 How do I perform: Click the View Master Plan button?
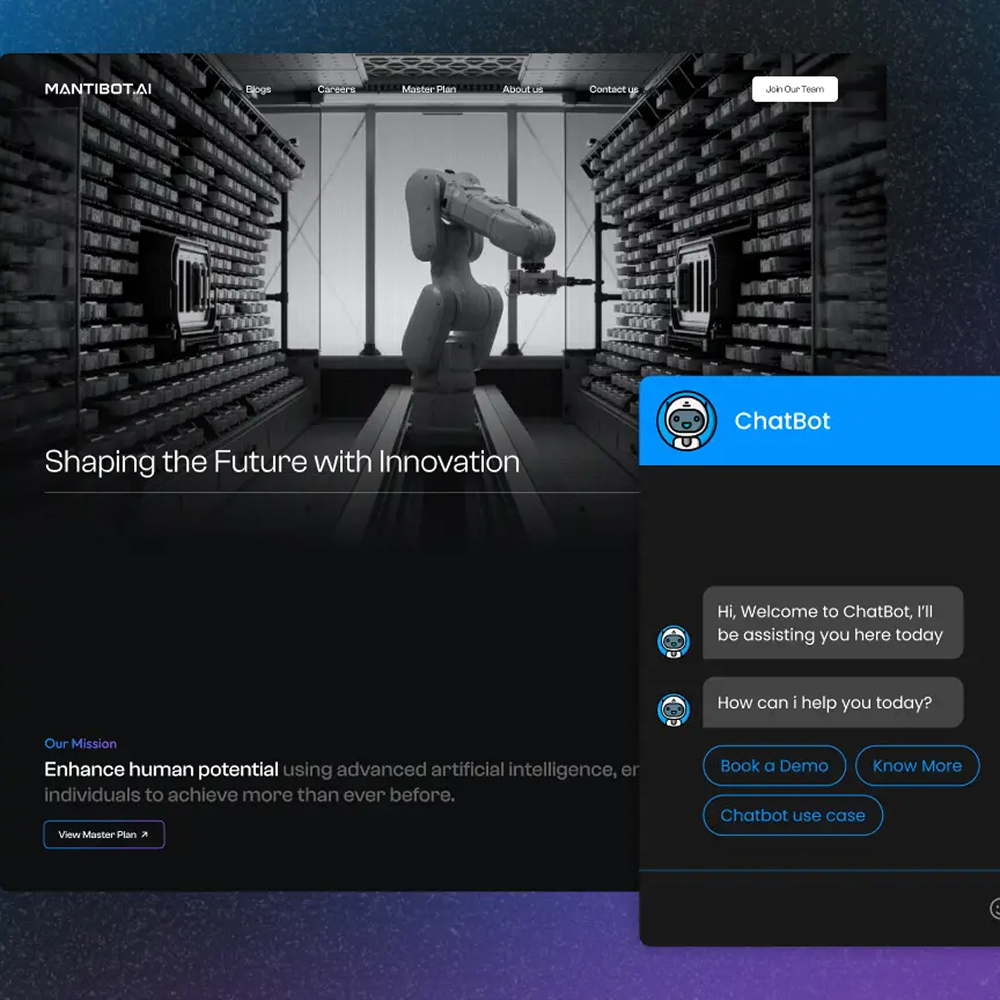pos(104,835)
